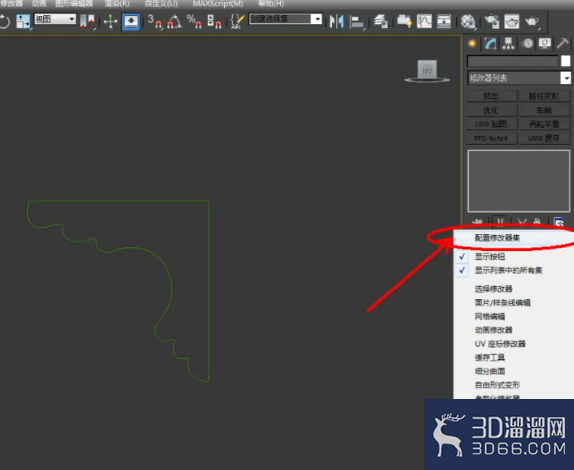Click the Use Pivot Point Center icon
The height and width of the screenshot is (470, 574).
click(x=87, y=21)
